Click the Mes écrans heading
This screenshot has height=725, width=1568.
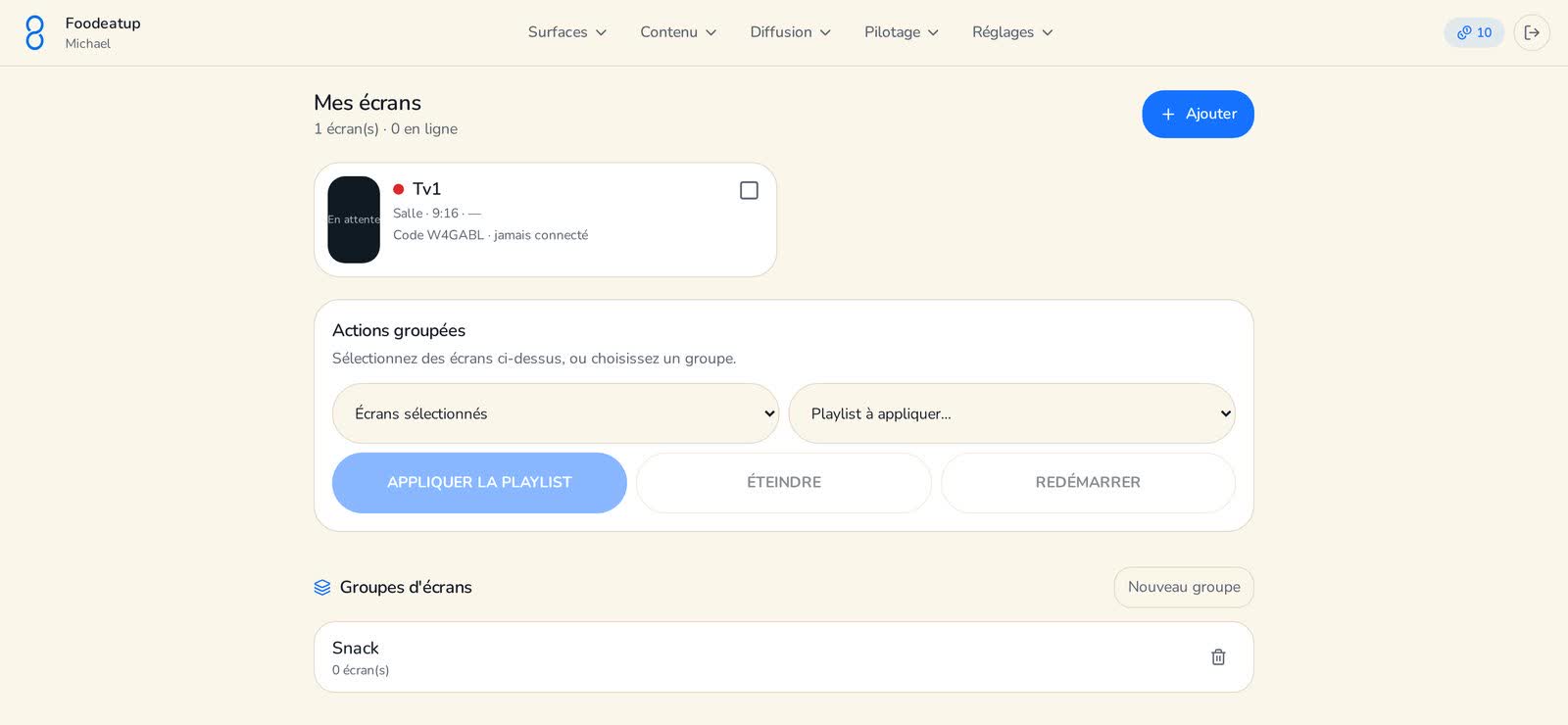367,103
